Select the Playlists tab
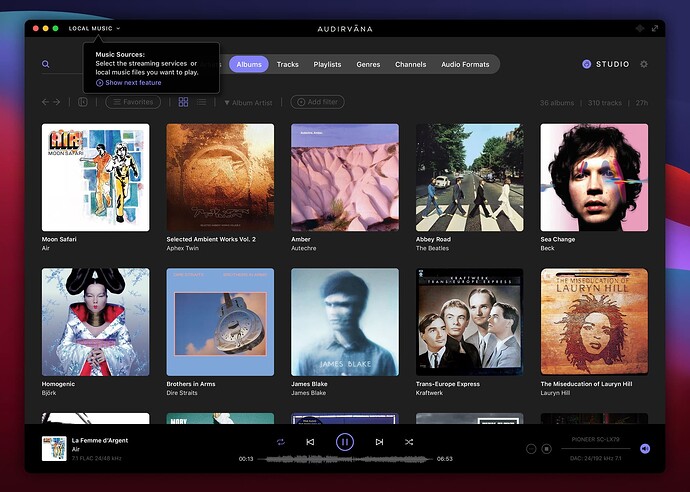The image size is (690, 492). pyautogui.click(x=327, y=64)
